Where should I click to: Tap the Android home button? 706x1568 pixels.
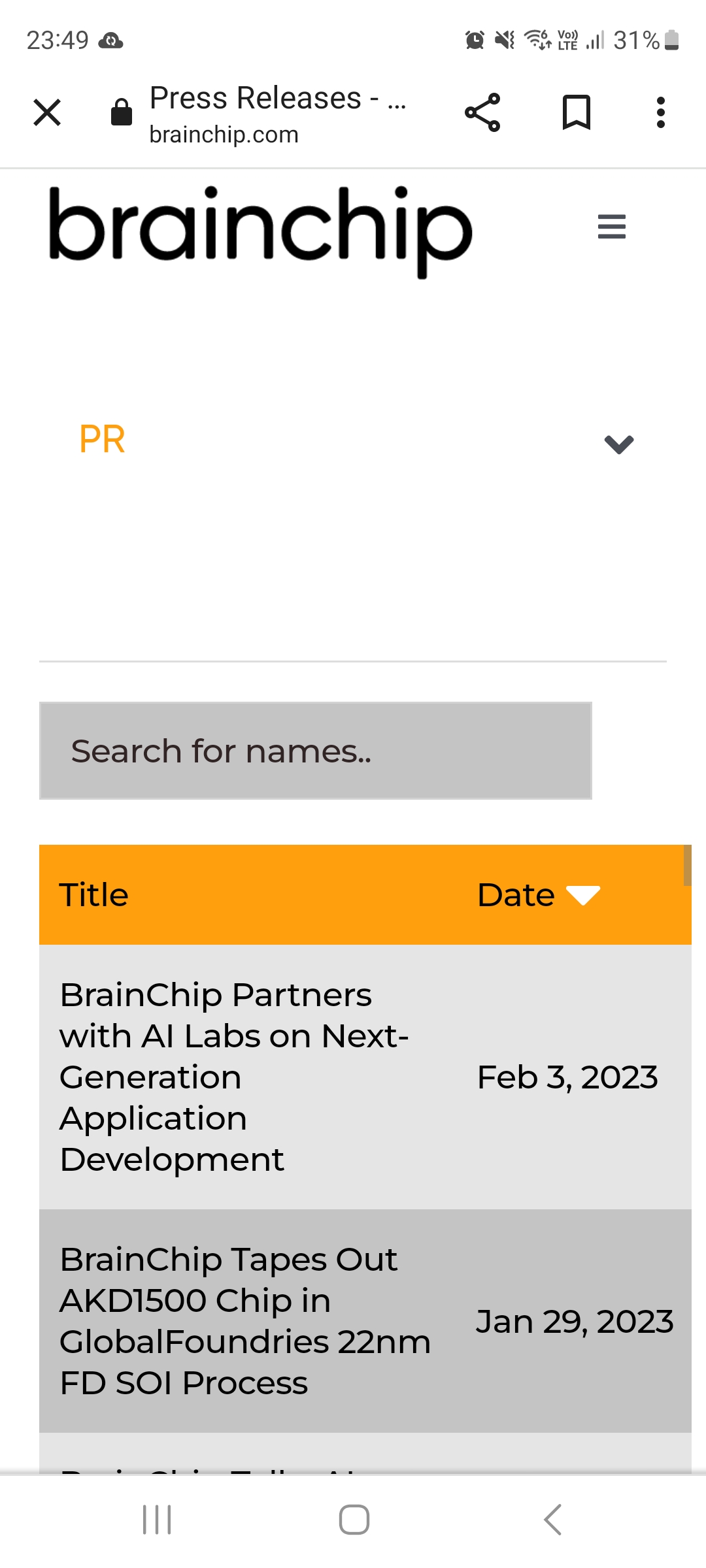[x=354, y=1520]
